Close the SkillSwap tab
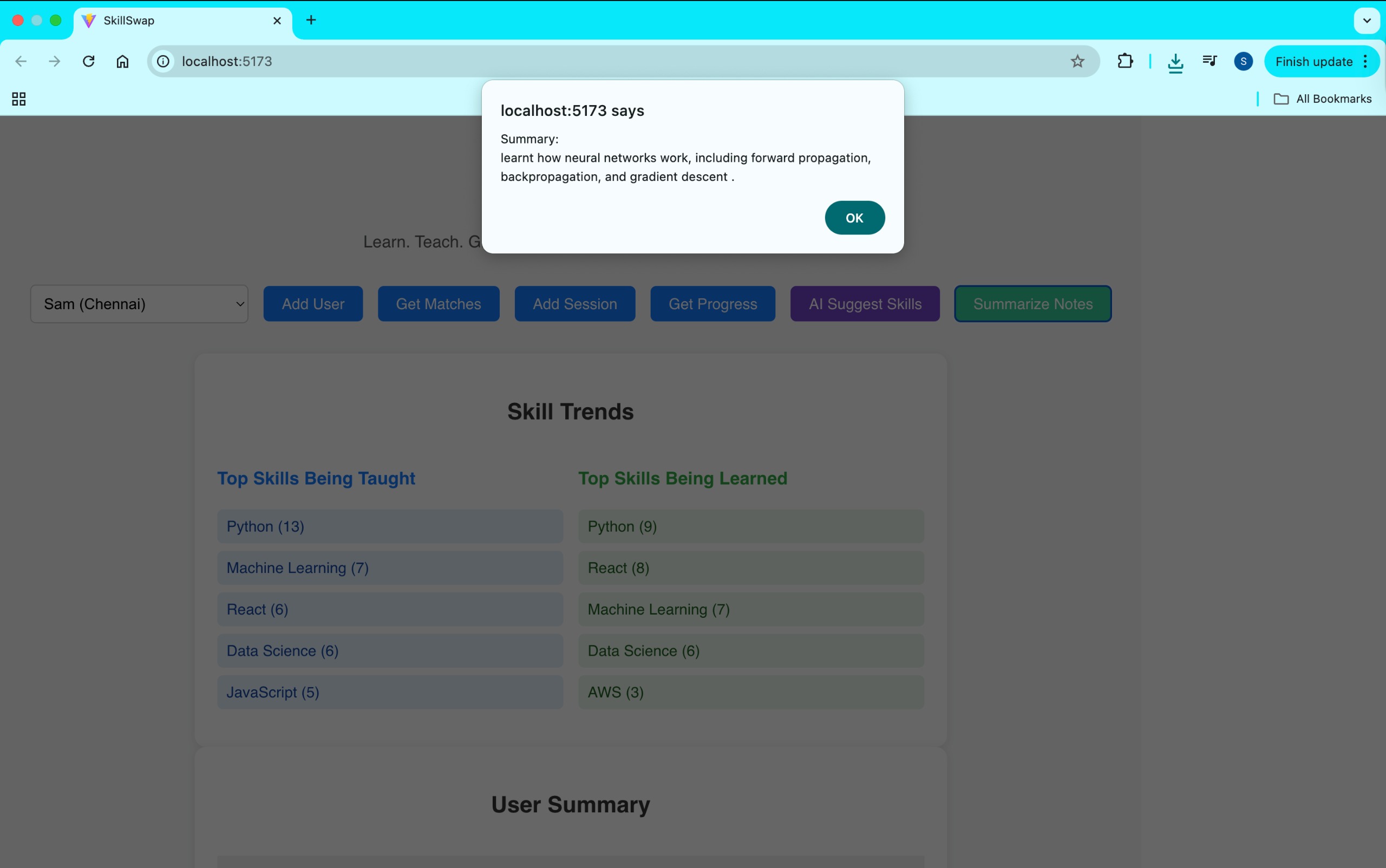The height and width of the screenshot is (868, 1386). click(277, 21)
